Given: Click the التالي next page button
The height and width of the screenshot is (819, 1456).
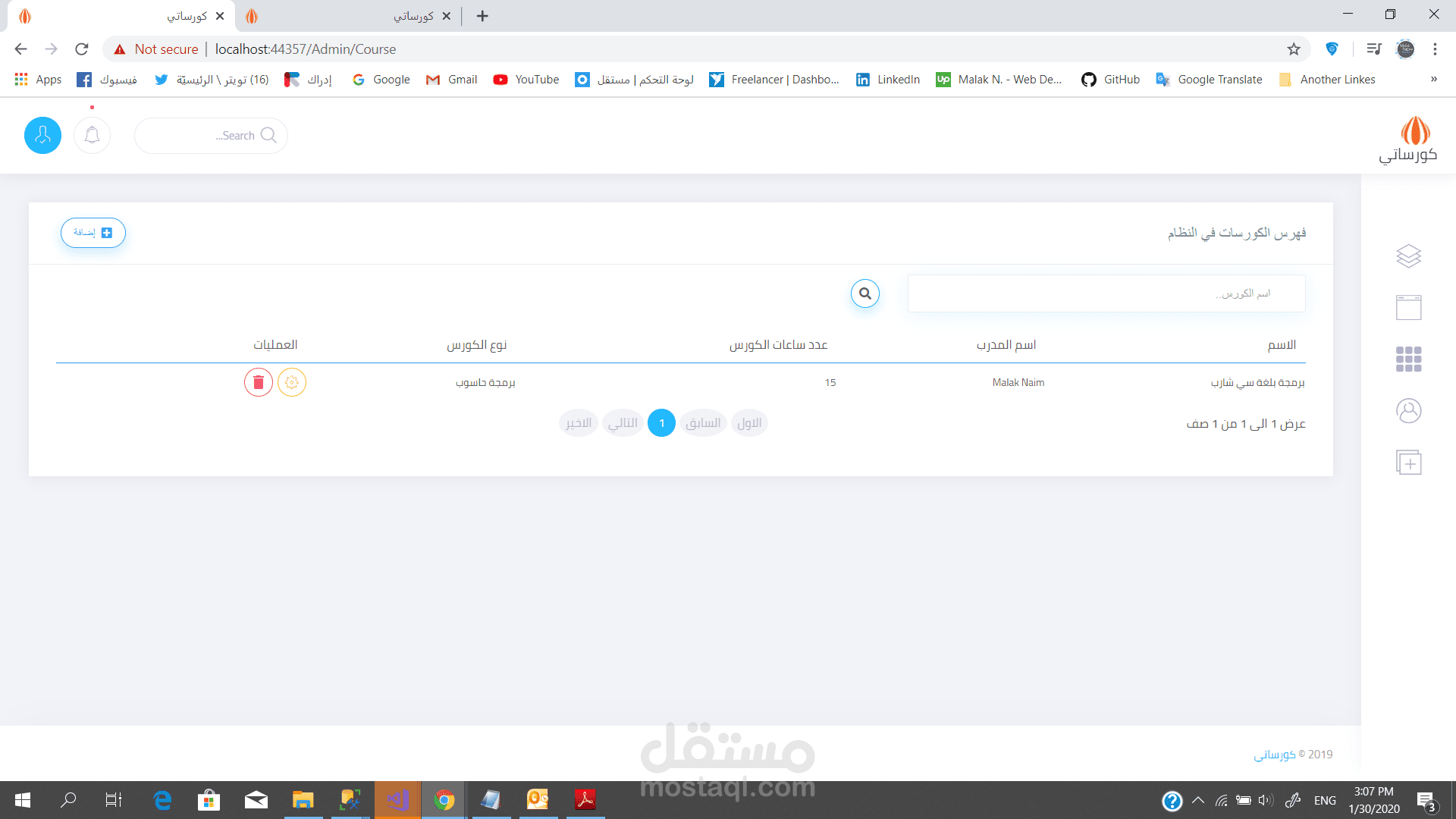Looking at the screenshot, I should [x=623, y=423].
